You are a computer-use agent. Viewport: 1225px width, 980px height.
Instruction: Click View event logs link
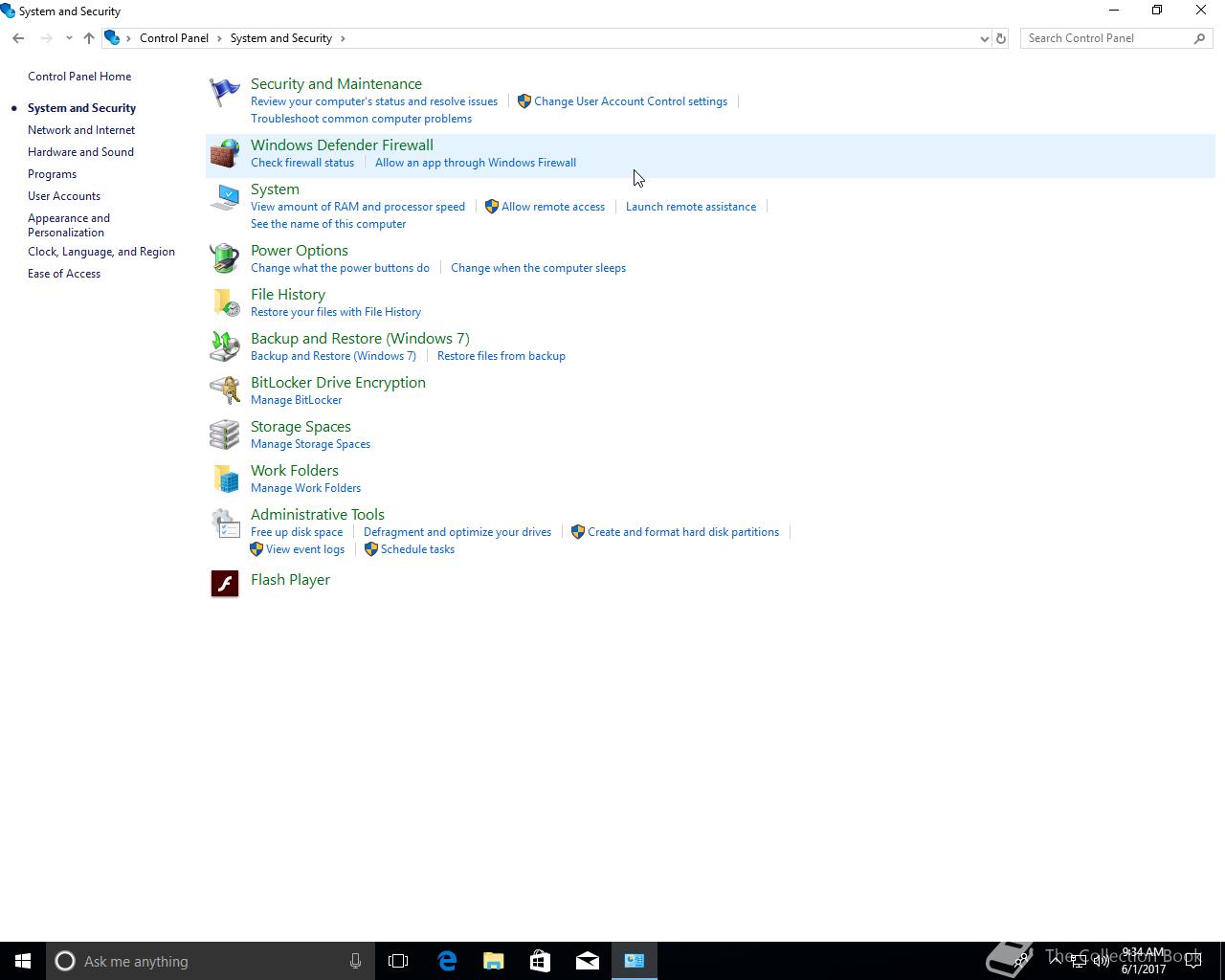(x=305, y=549)
